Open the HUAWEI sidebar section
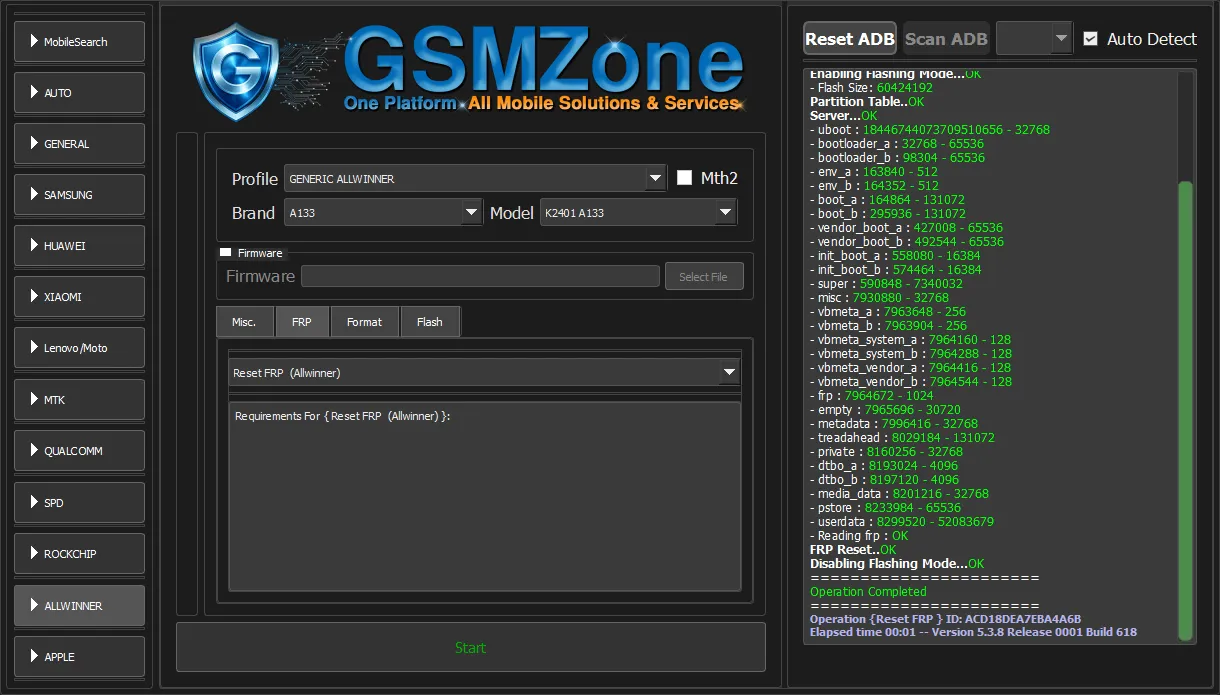Screen dimensions: 1220x695 [79, 246]
